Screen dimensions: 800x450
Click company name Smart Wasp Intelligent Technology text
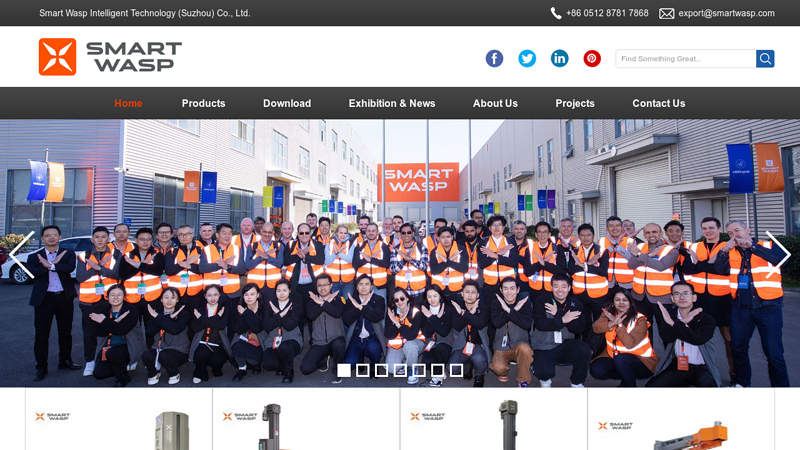[145, 13]
